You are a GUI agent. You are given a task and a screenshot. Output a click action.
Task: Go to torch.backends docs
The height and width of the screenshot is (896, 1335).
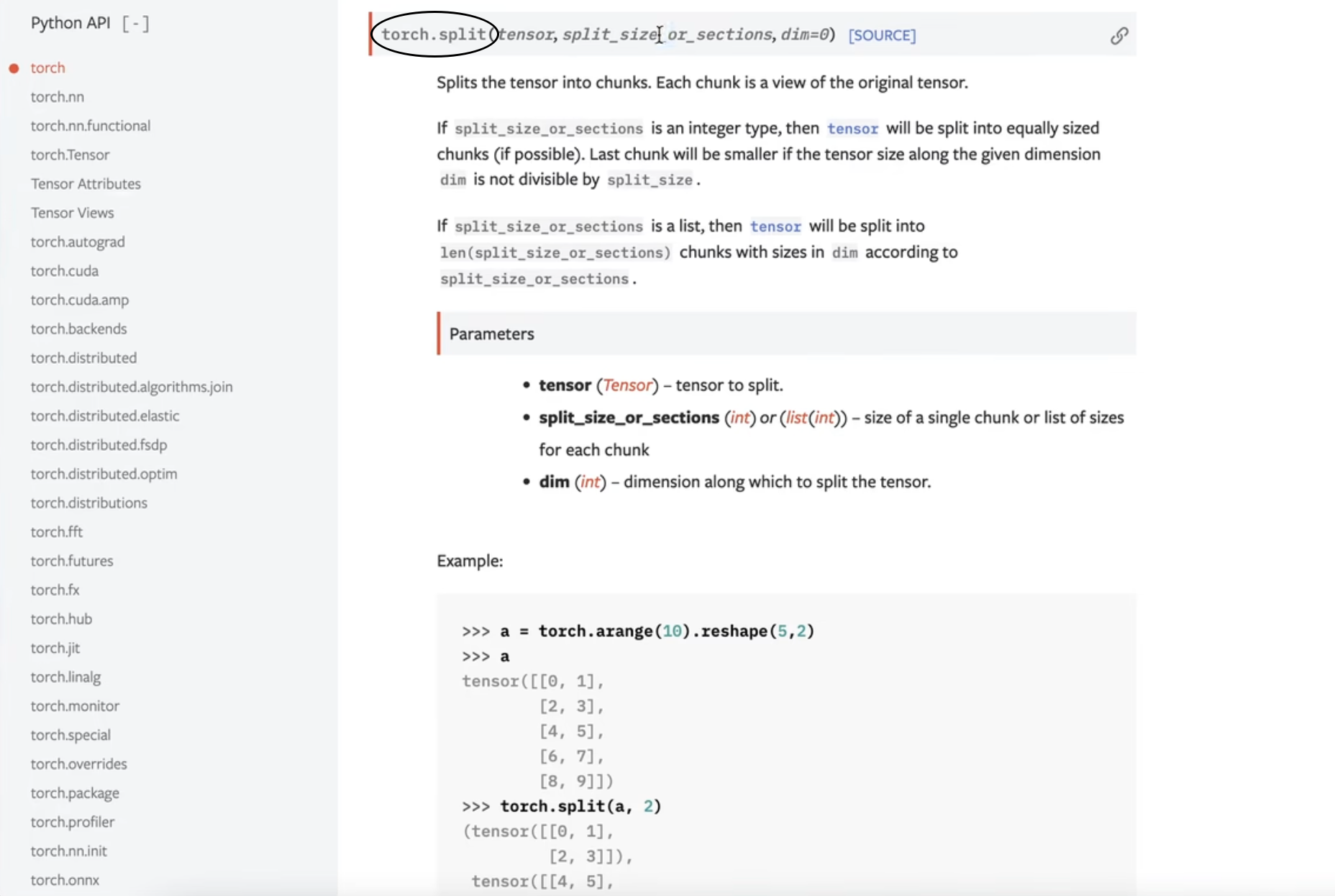coord(78,329)
